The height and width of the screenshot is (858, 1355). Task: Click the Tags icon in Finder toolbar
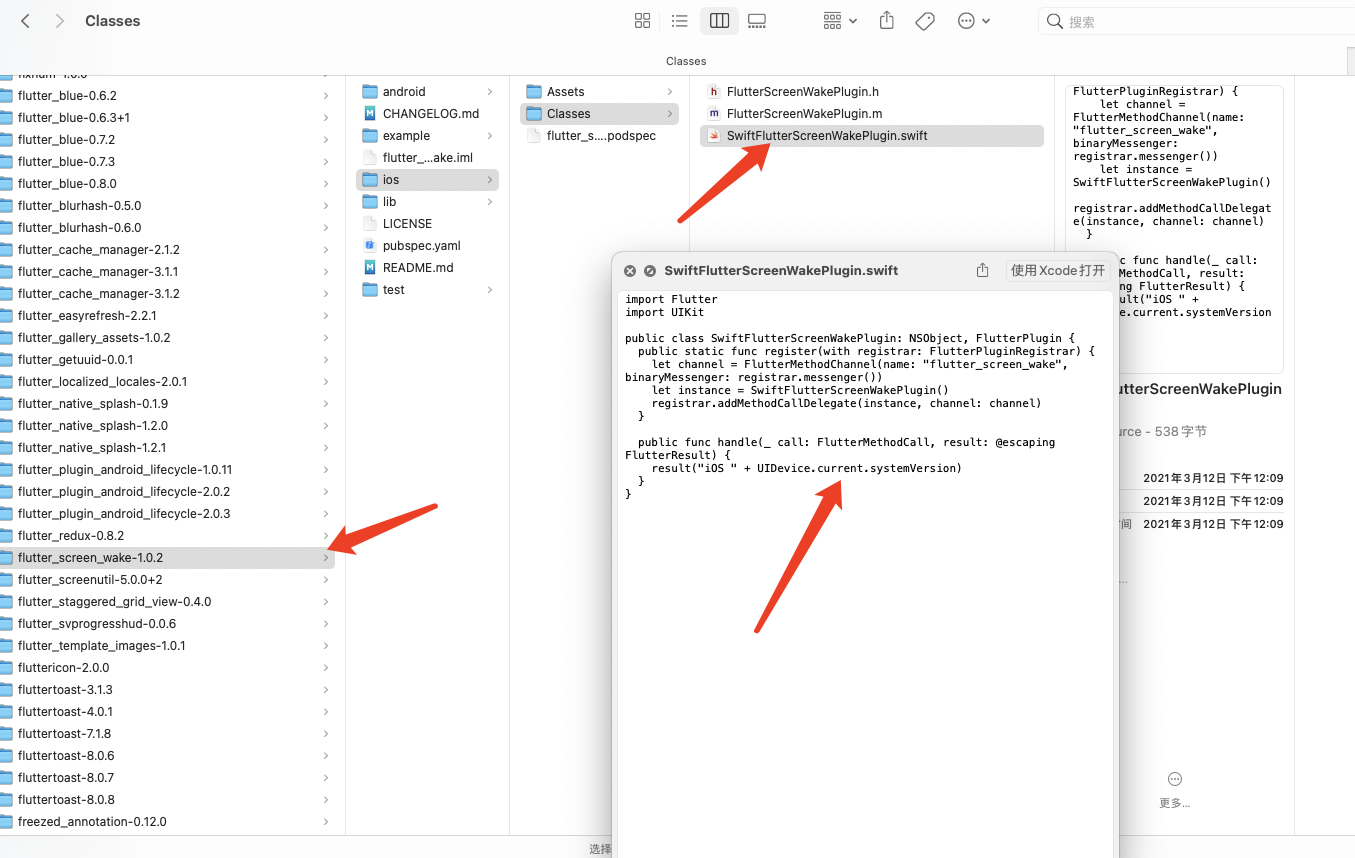point(925,21)
